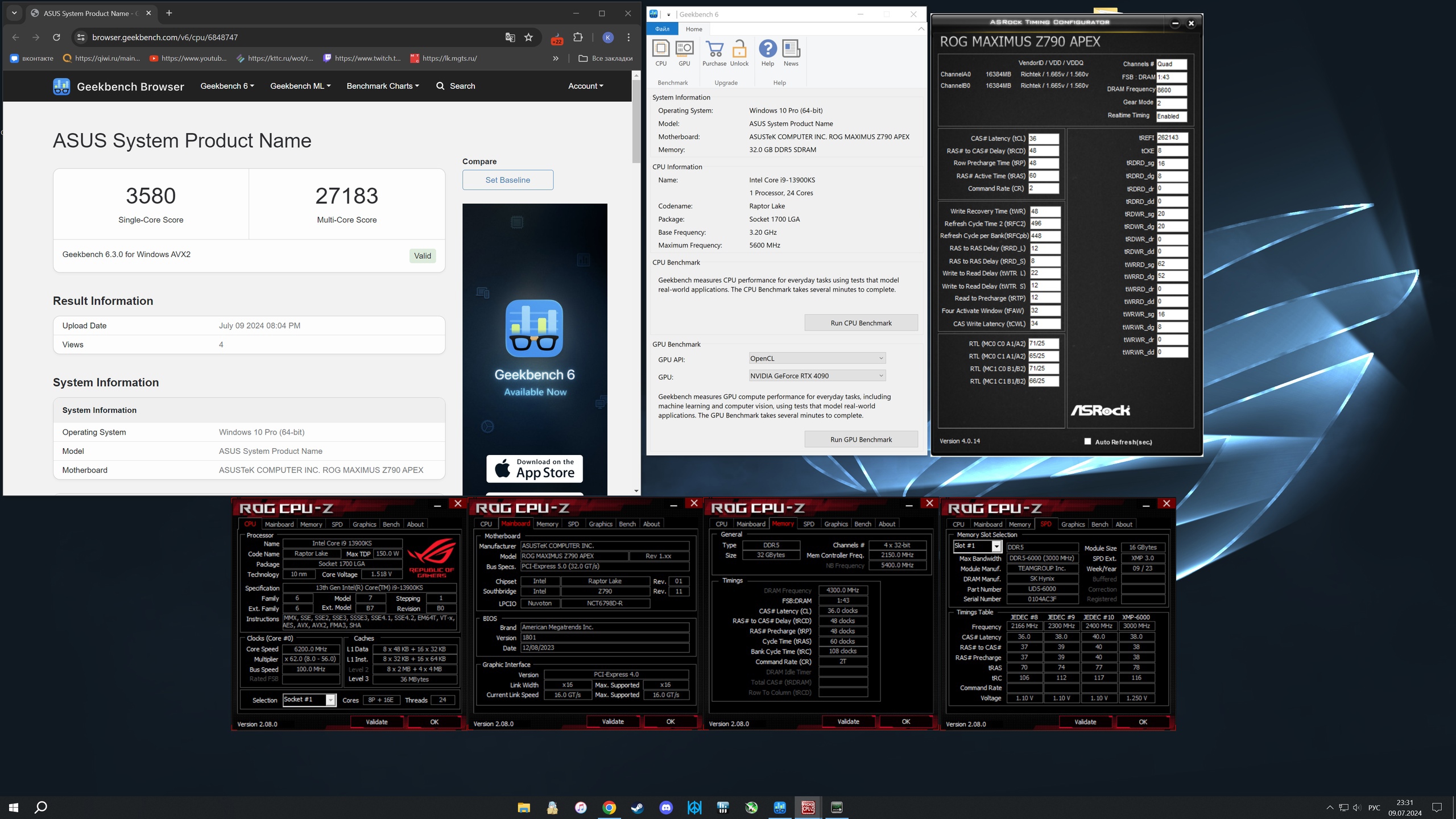Screen dimensions: 1456x819
Task: Bookmark this page with the star icon
Action: (x=528, y=38)
